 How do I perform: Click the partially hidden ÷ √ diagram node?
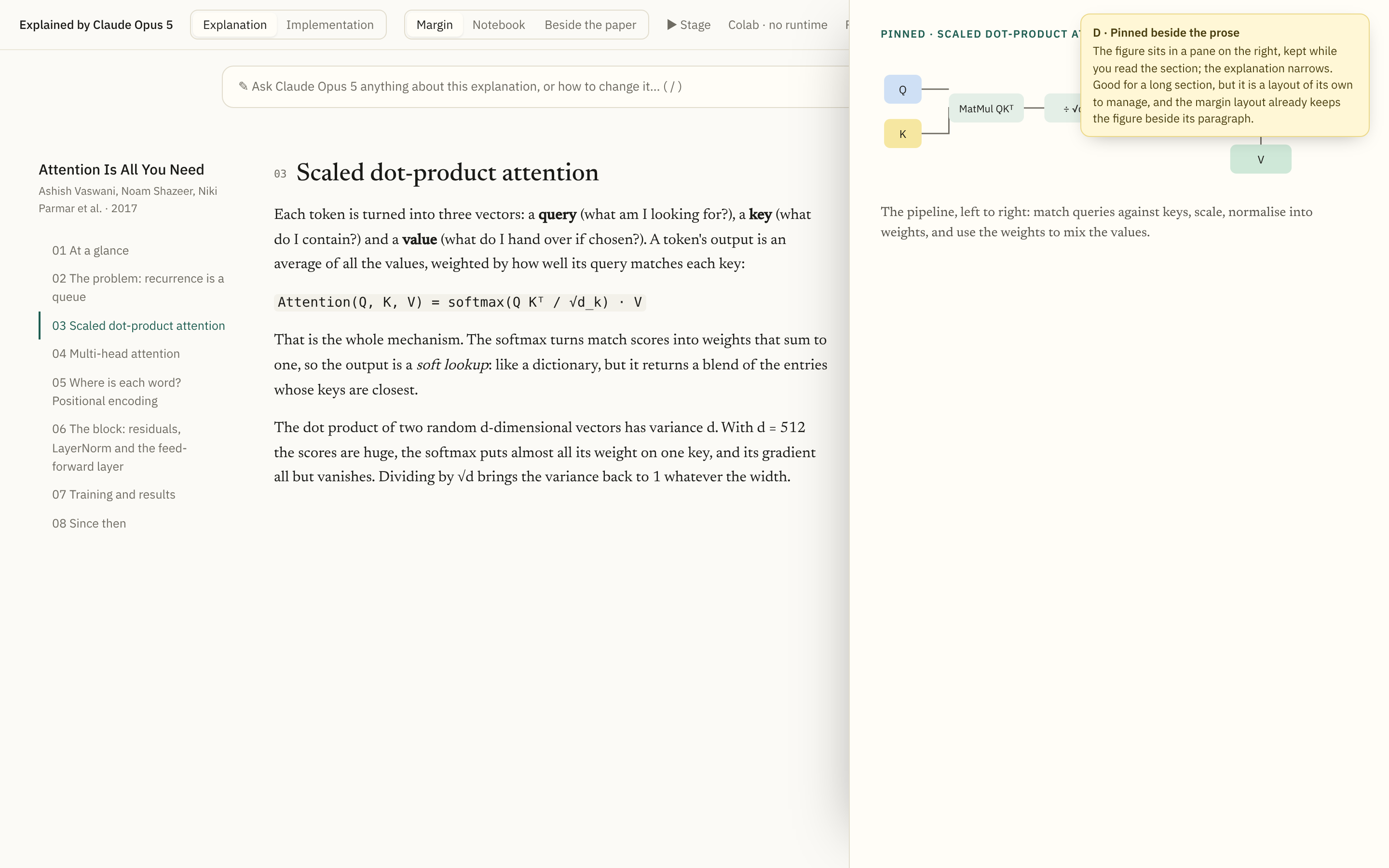1062,108
